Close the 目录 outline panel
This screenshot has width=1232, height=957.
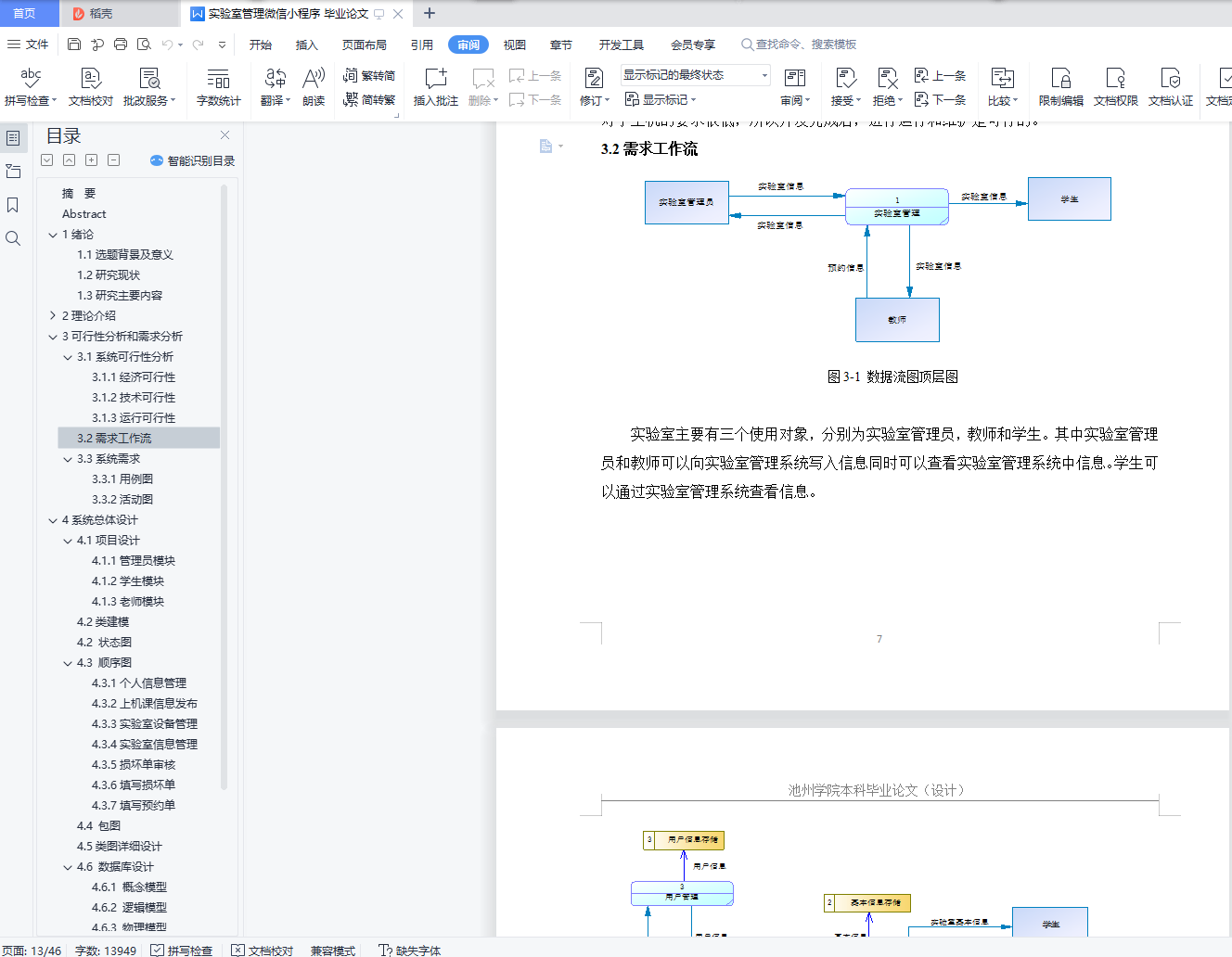[x=225, y=135]
